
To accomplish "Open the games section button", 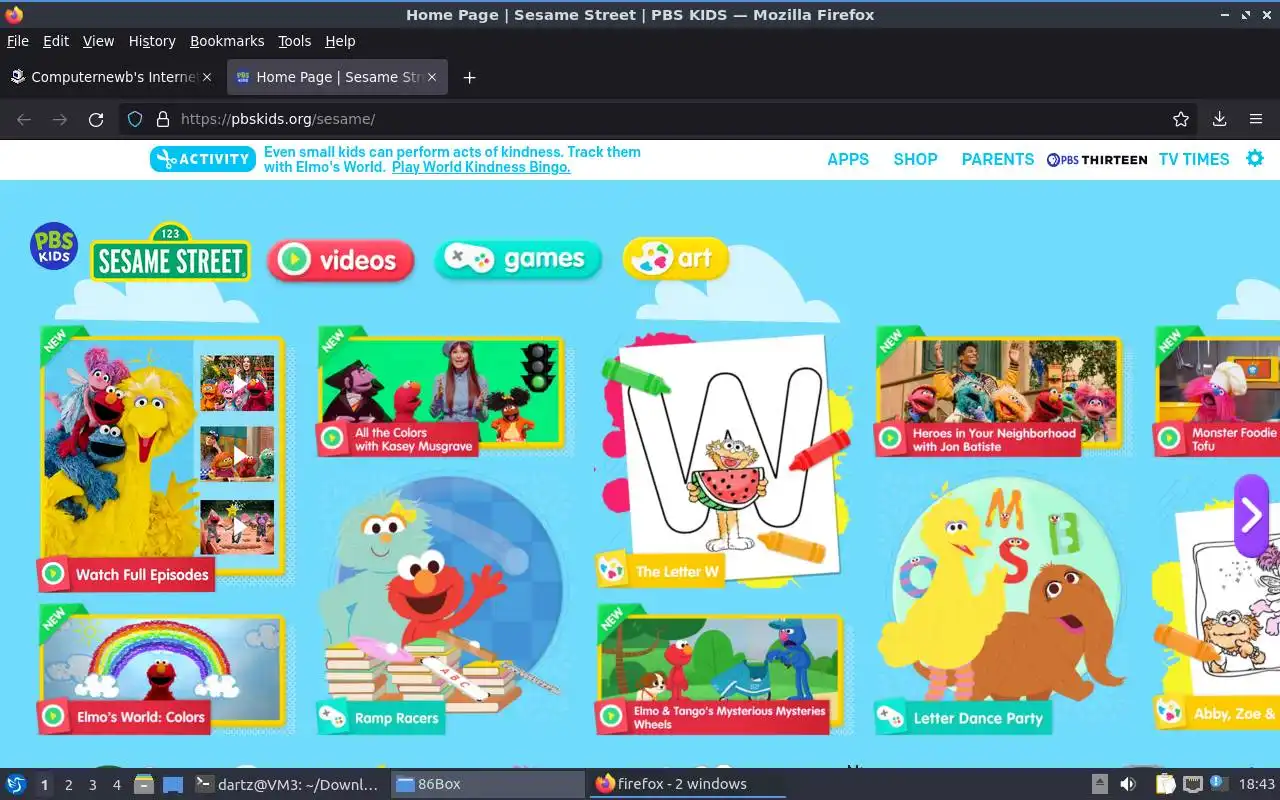I will click(518, 260).
